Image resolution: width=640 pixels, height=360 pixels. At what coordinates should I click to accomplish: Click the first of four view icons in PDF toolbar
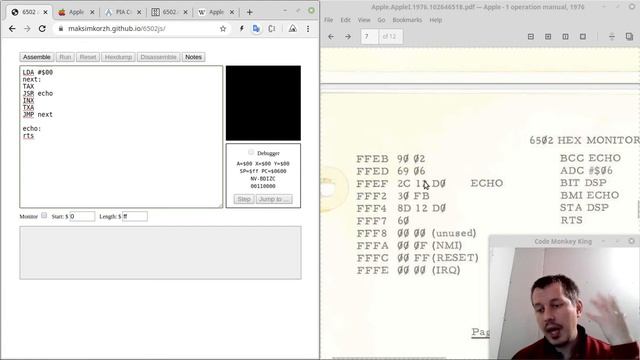(x=531, y=37)
